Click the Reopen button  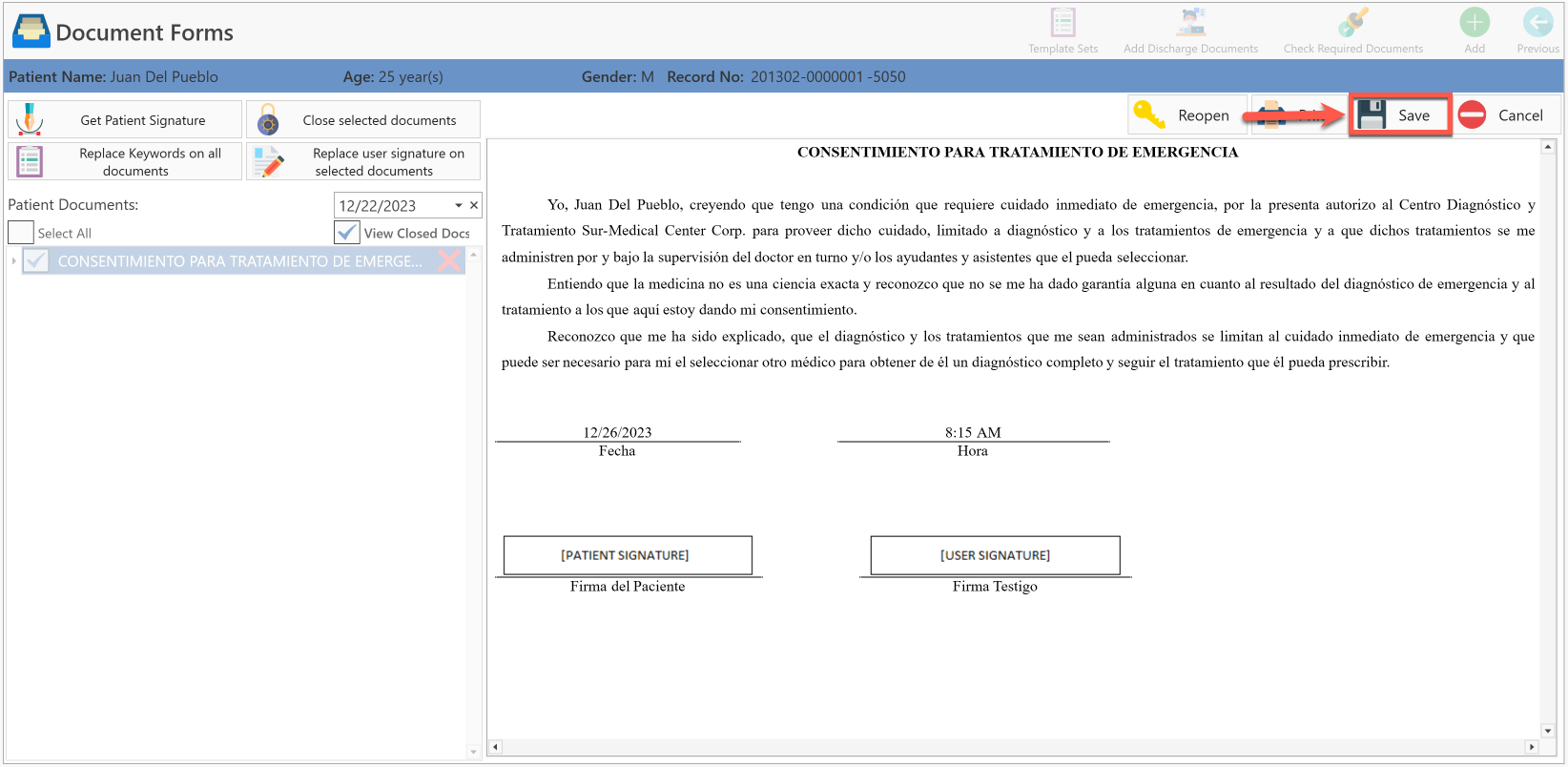tap(1187, 115)
